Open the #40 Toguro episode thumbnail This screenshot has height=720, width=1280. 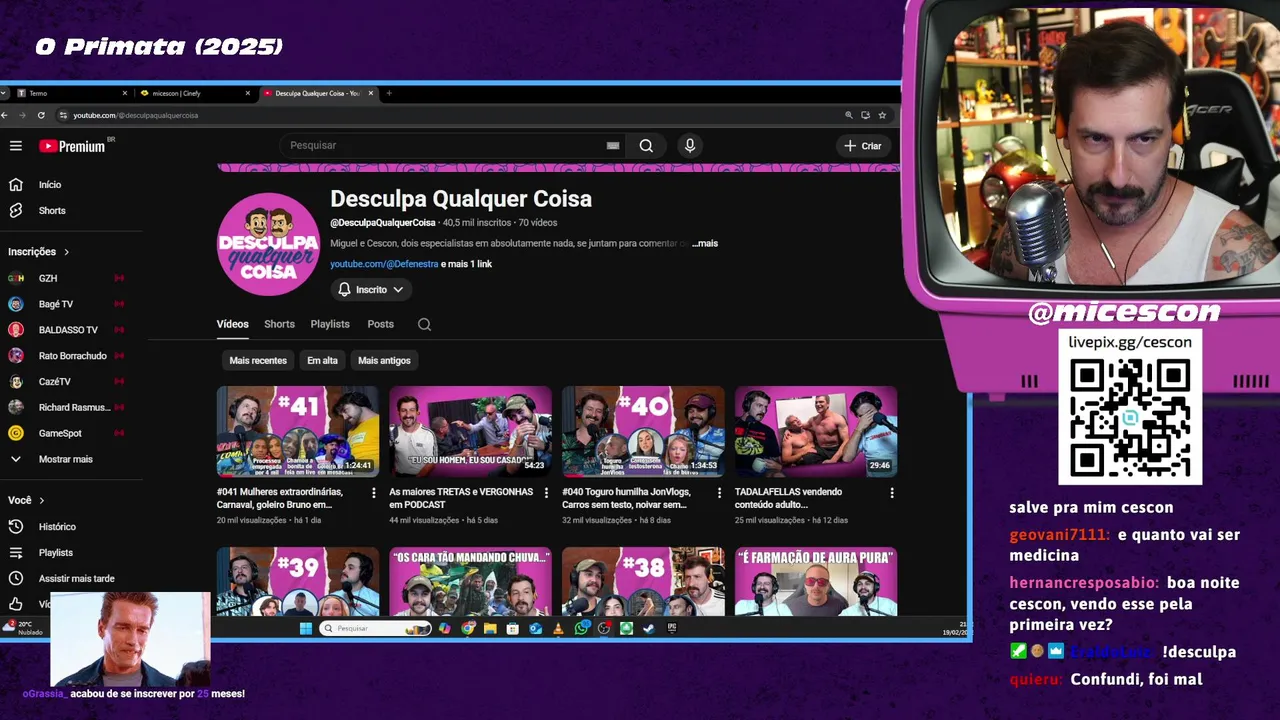(643, 431)
